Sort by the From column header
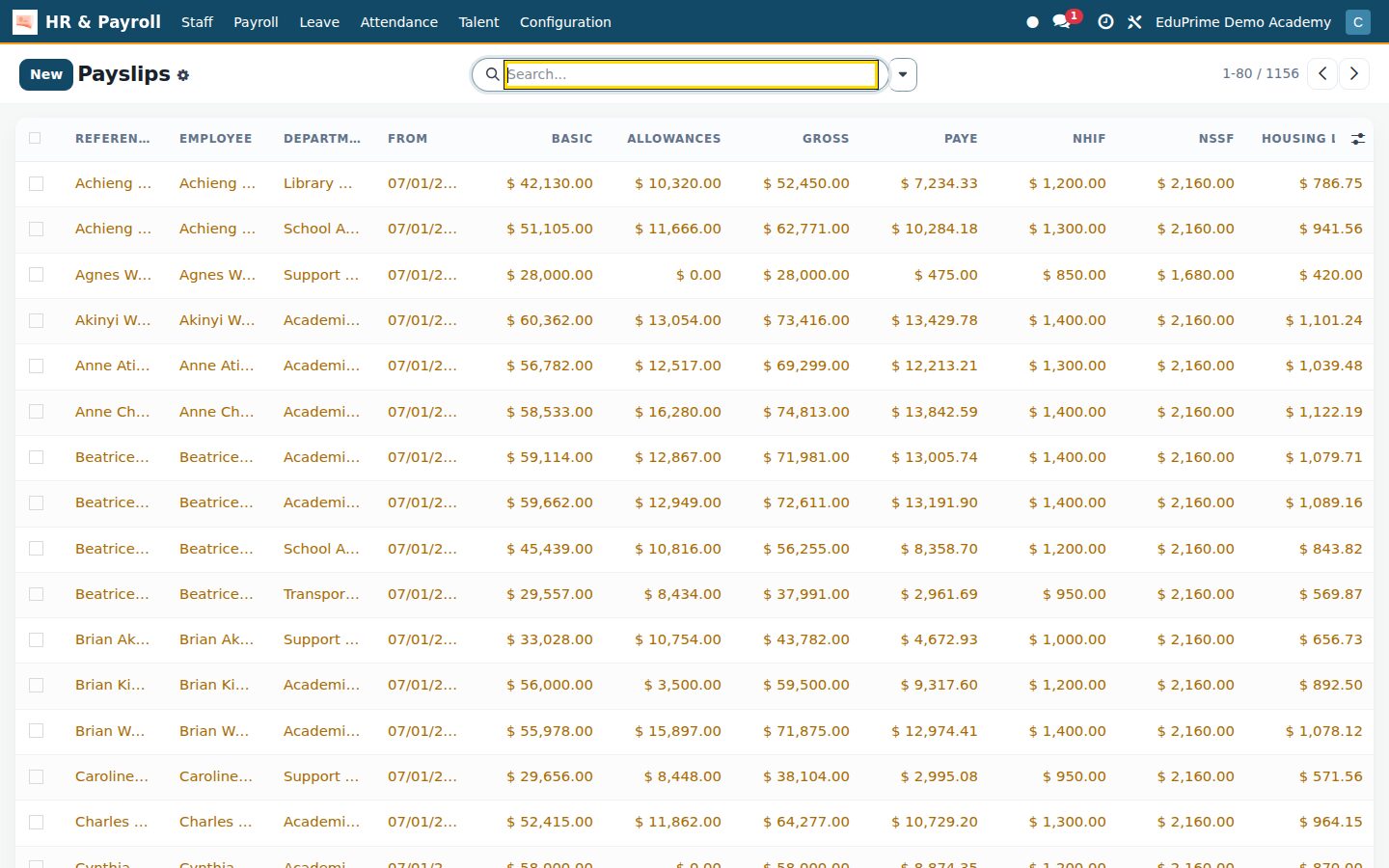This screenshot has width=1389, height=868. [407, 139]
